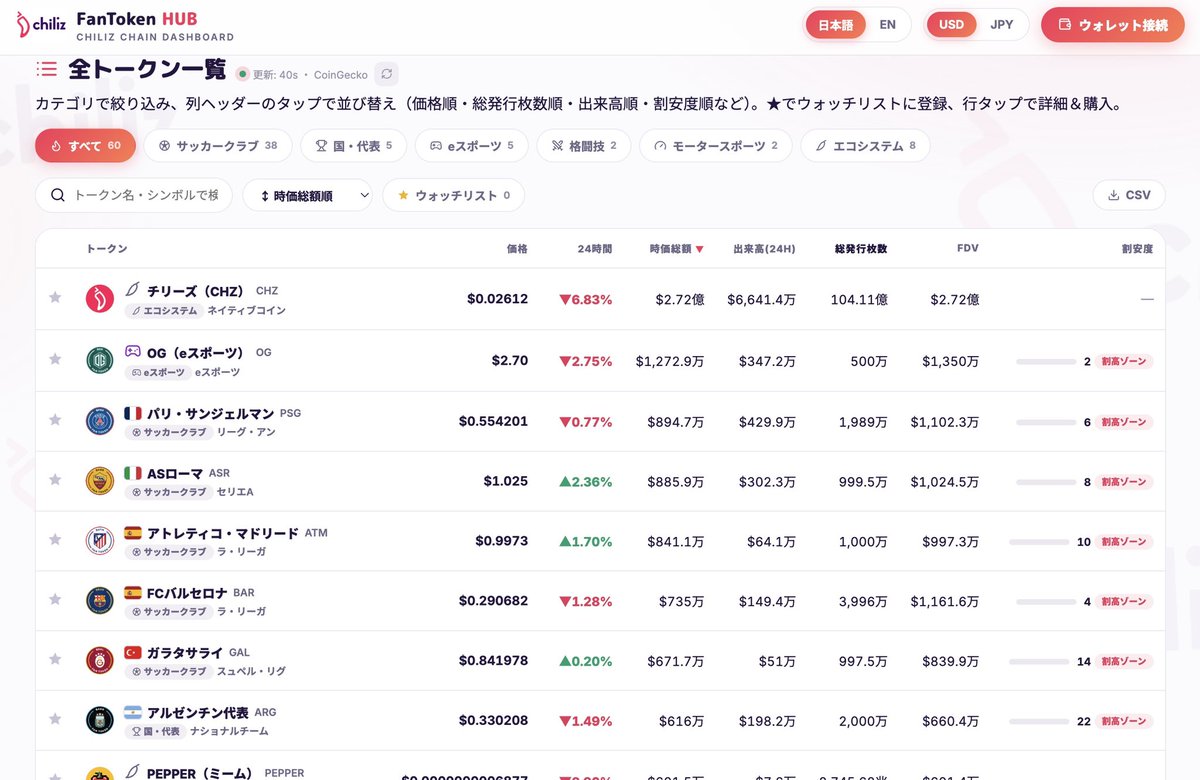Filter by 国・代表 category

pyautogui.click(x=353, y=146)
